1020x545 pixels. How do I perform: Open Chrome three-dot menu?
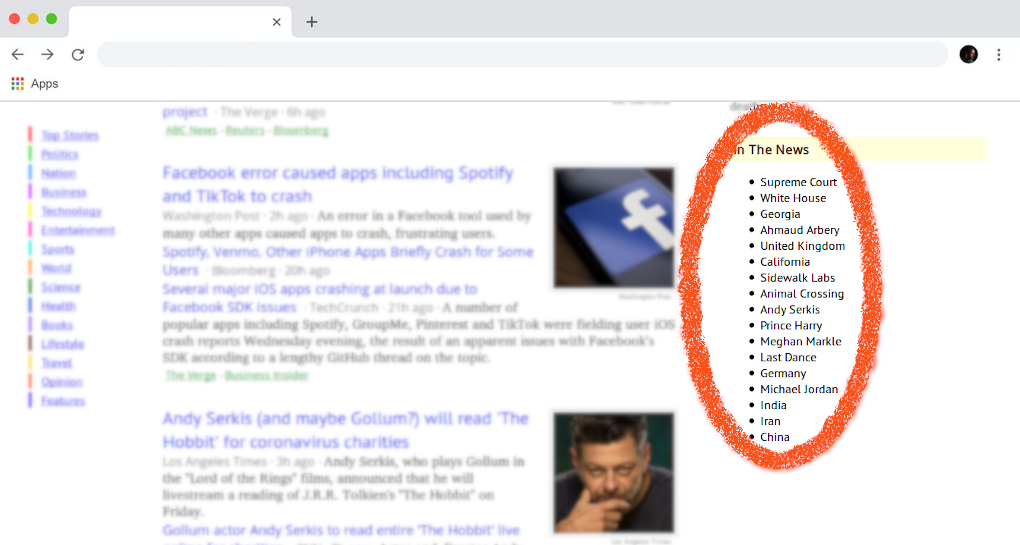(998, 54)
